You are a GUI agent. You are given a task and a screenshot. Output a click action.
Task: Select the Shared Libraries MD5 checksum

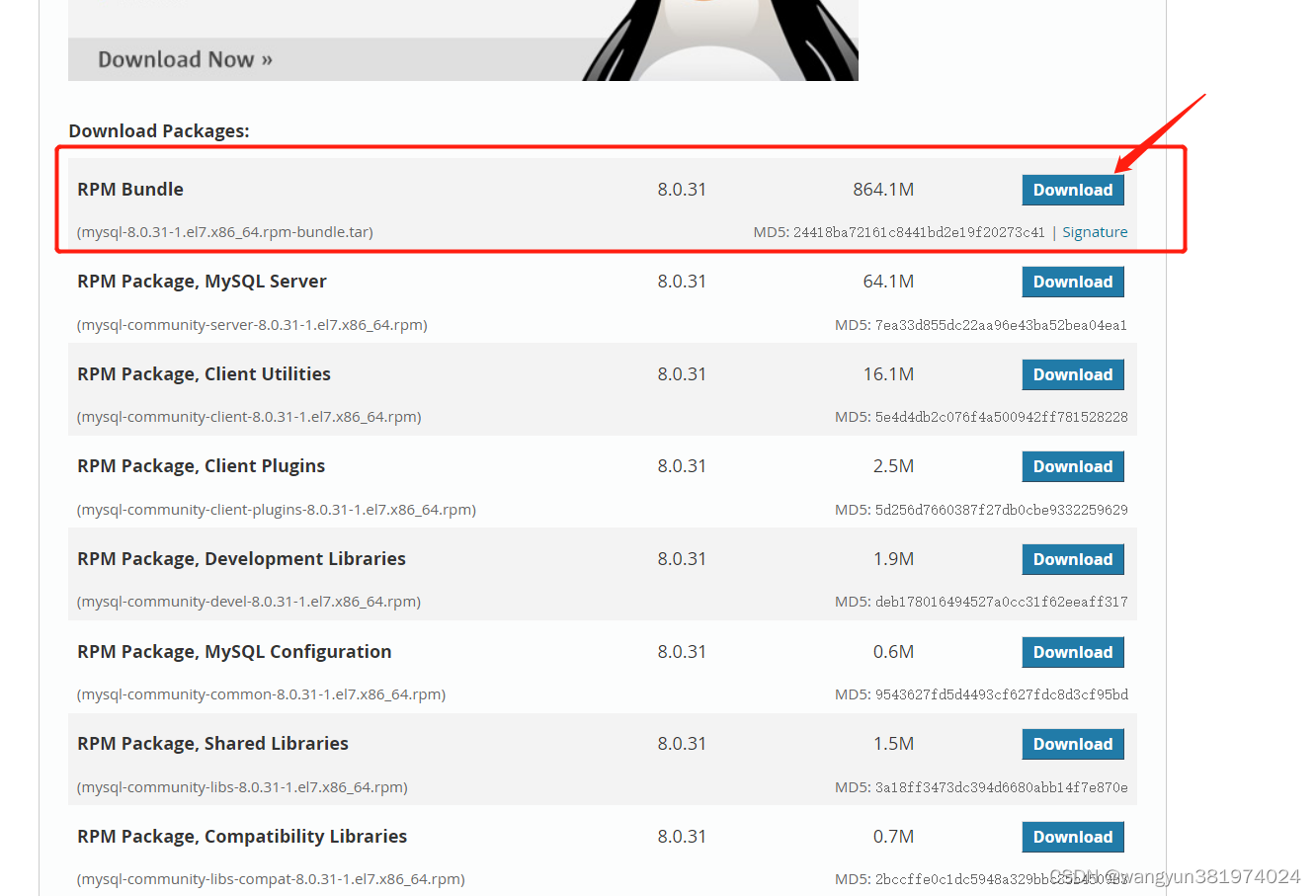1001,787
